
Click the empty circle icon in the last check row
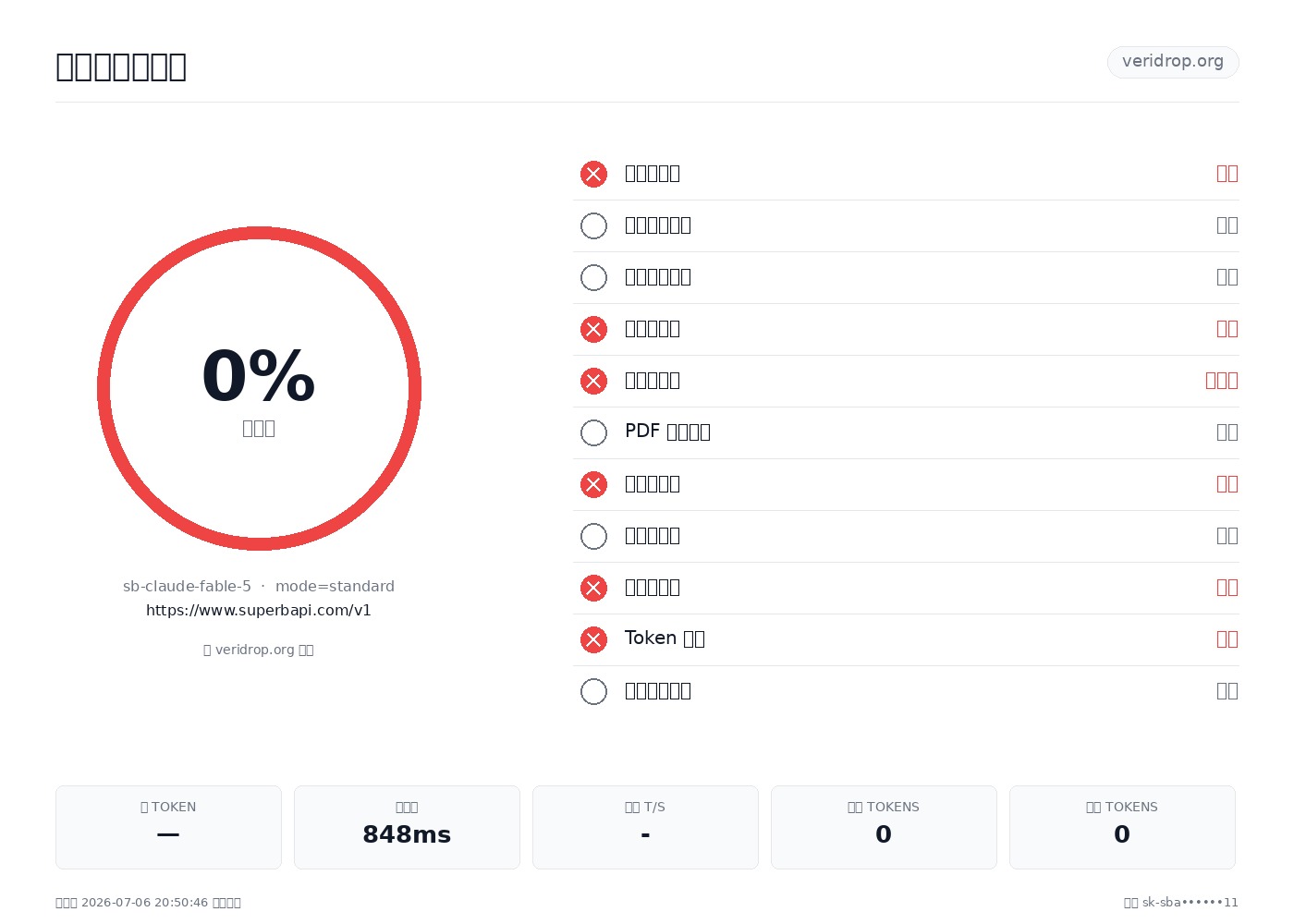[x=593, y=691]
